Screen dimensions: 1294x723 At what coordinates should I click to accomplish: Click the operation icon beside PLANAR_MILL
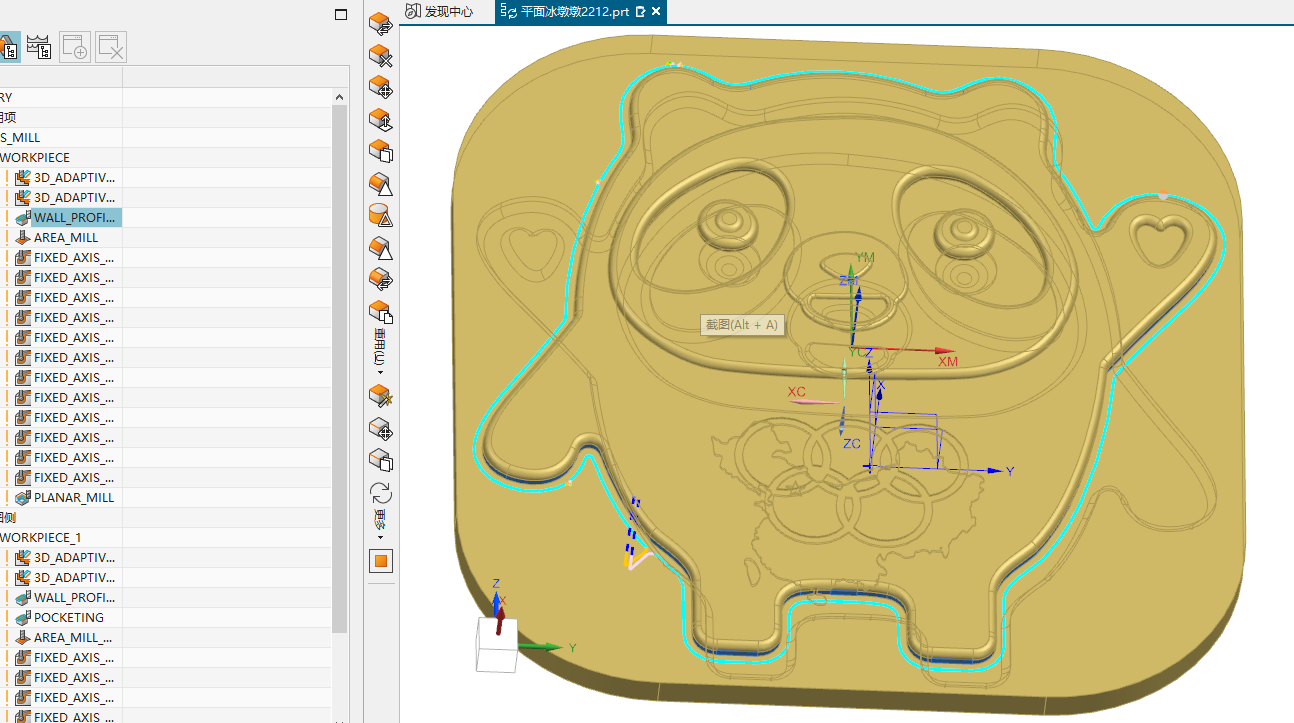[23, 497]
